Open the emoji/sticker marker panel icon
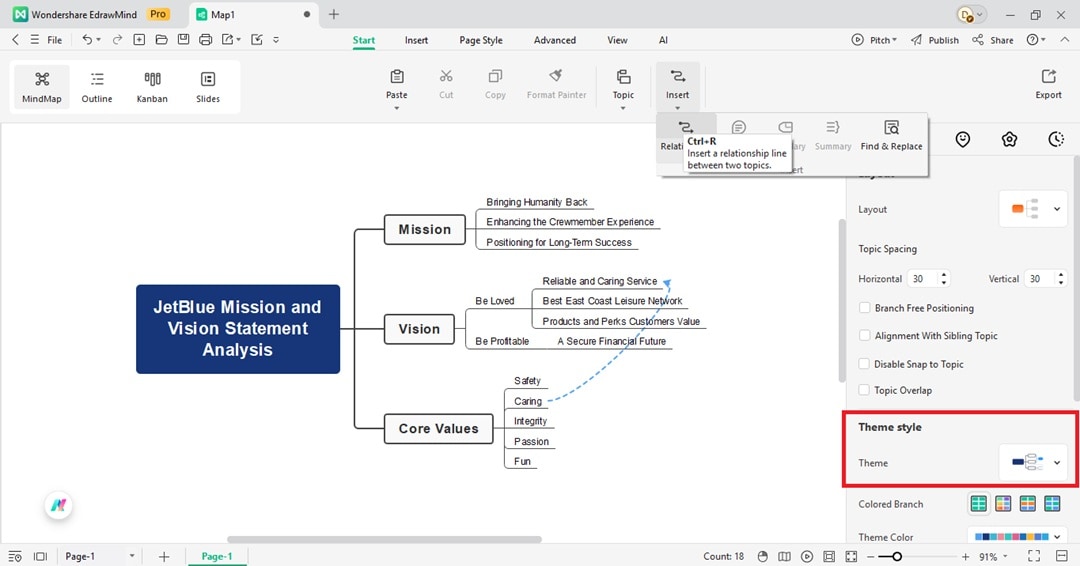The height and width of the screenshot is (566, 1080). pos(963,140)
